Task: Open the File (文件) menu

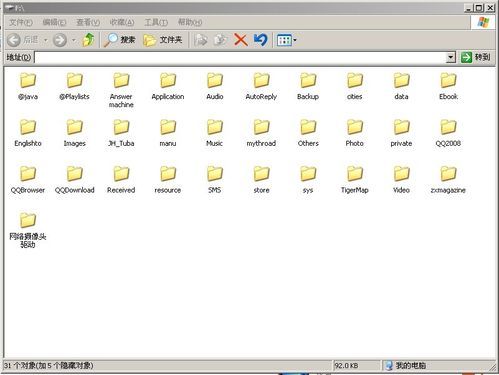Action: click(x=21, y=22)
